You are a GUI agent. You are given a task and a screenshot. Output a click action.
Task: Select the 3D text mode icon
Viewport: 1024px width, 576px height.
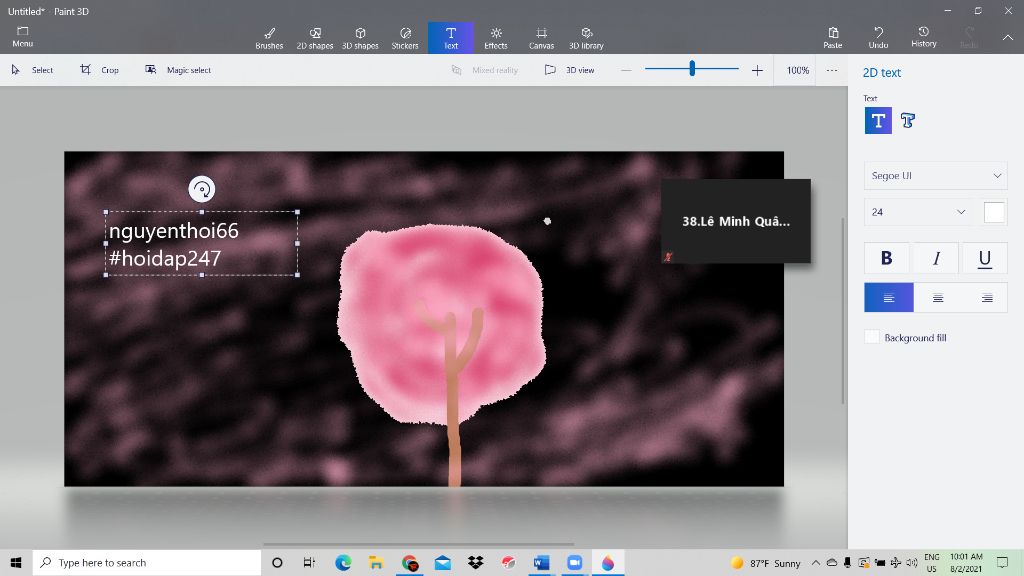(908, 121)
